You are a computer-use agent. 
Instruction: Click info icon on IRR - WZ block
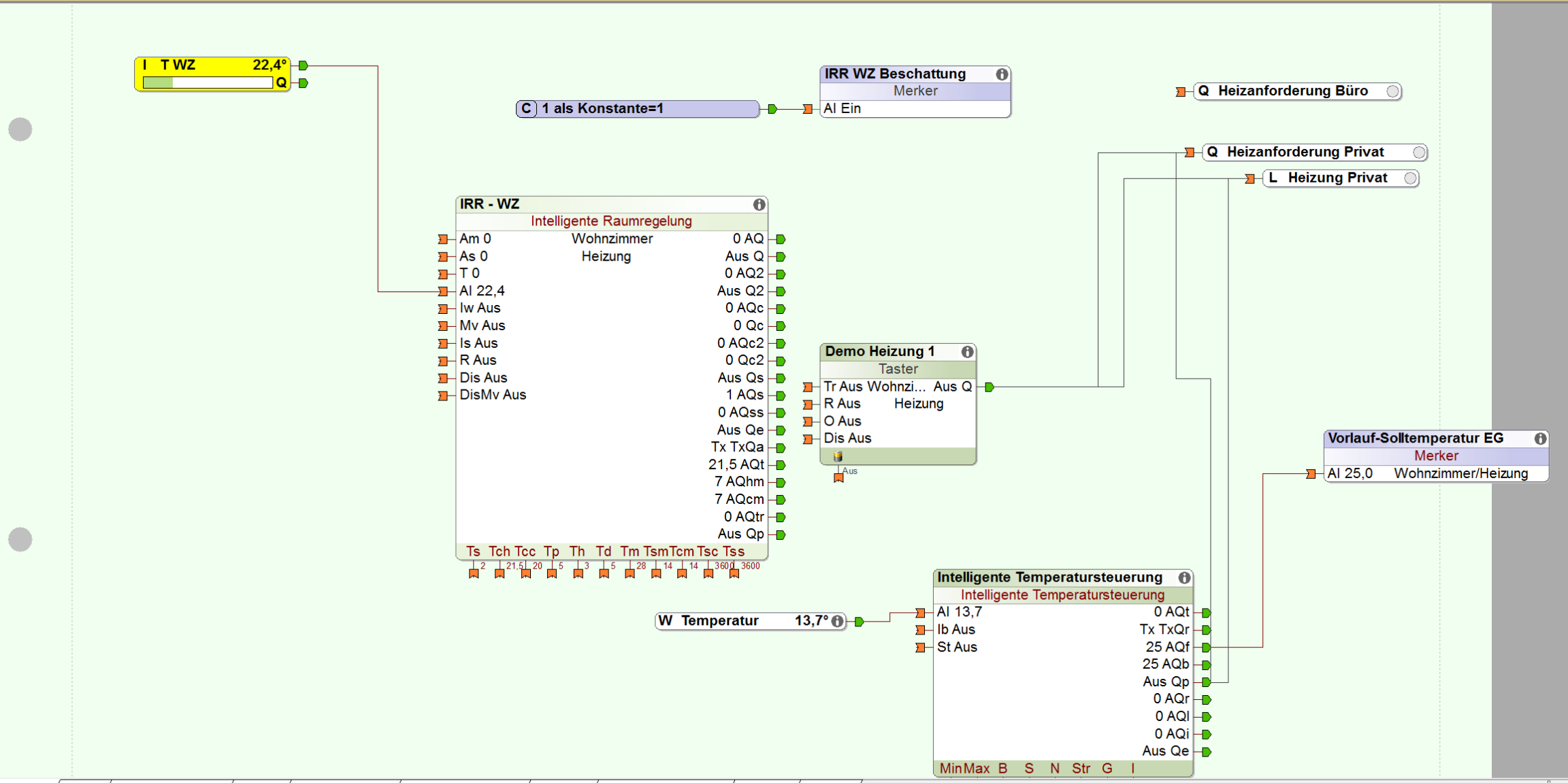point(759,205)
